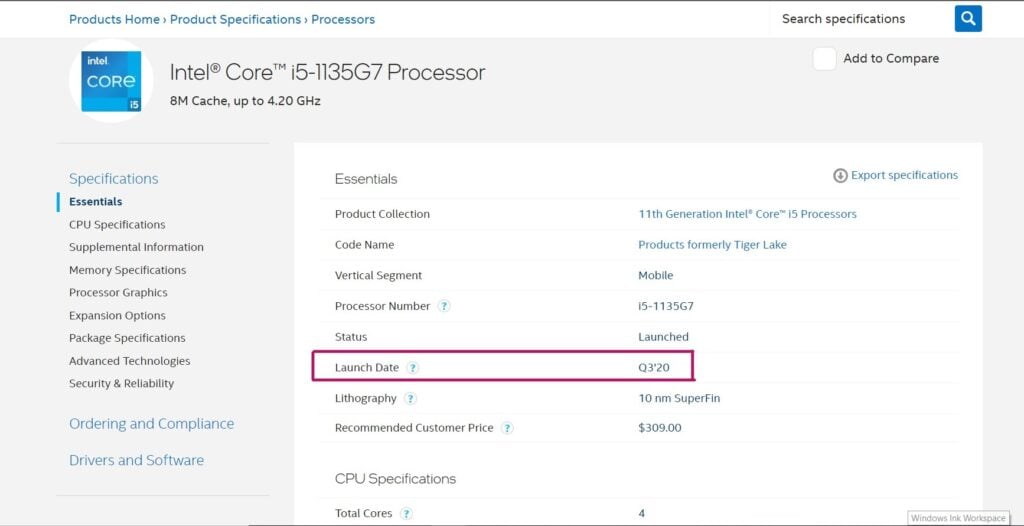The width and height of the screenshot is (1024, 526).
Task: Tick the Add to Compare checkbox
Action: coord(824,59)
